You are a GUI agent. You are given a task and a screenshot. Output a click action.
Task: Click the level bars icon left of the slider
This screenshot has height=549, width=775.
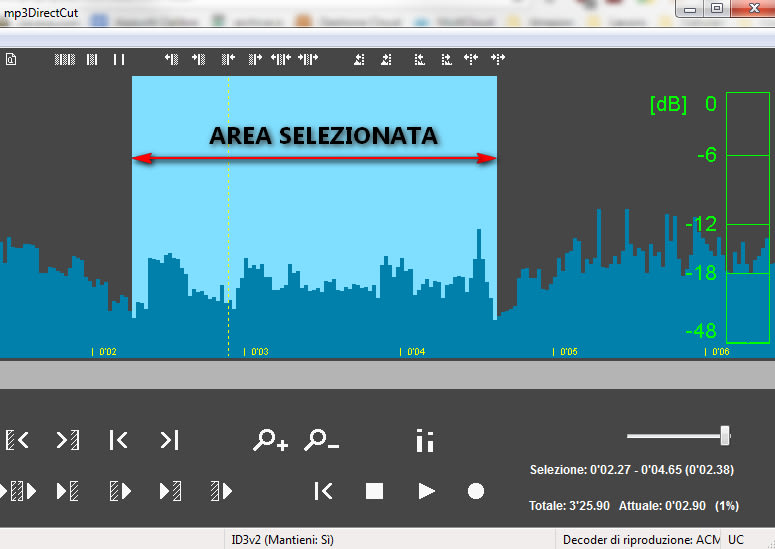point(425,440)
